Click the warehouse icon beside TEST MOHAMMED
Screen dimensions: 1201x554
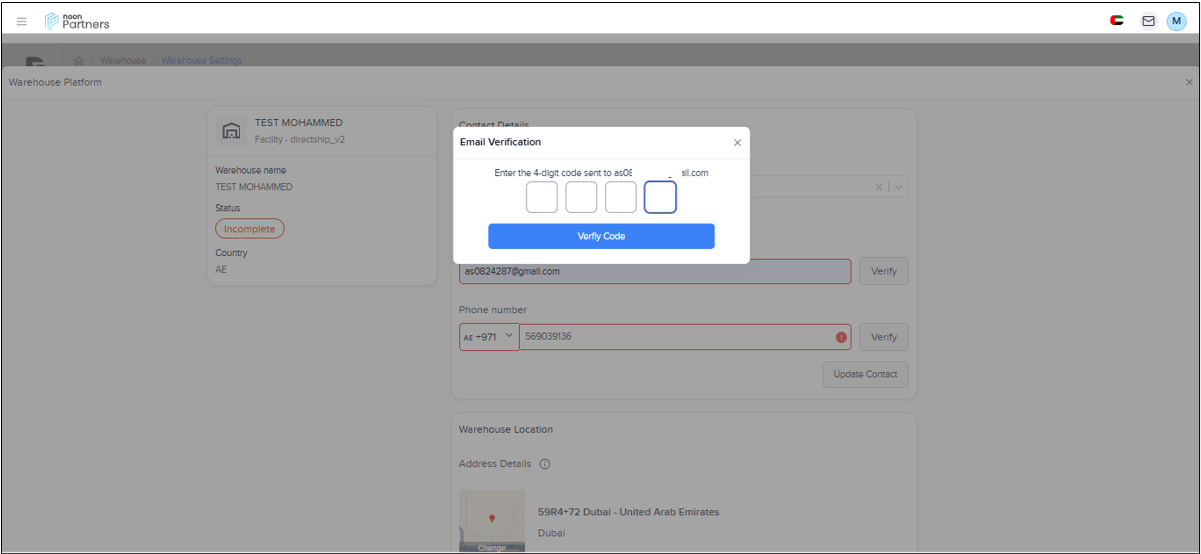click(231, 131)
